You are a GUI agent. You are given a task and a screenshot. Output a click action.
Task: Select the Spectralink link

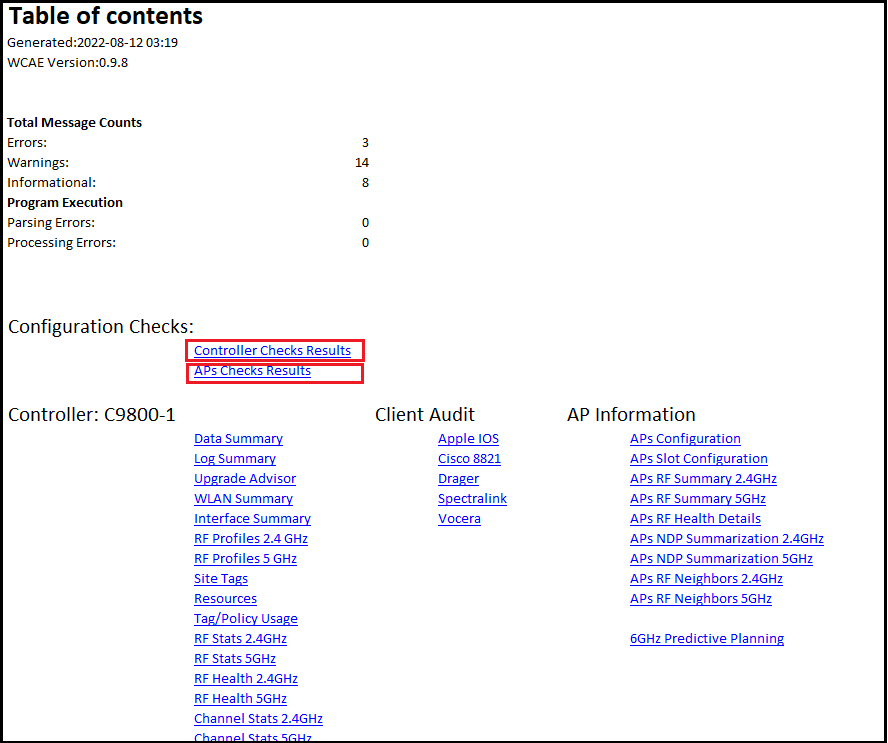472,499
